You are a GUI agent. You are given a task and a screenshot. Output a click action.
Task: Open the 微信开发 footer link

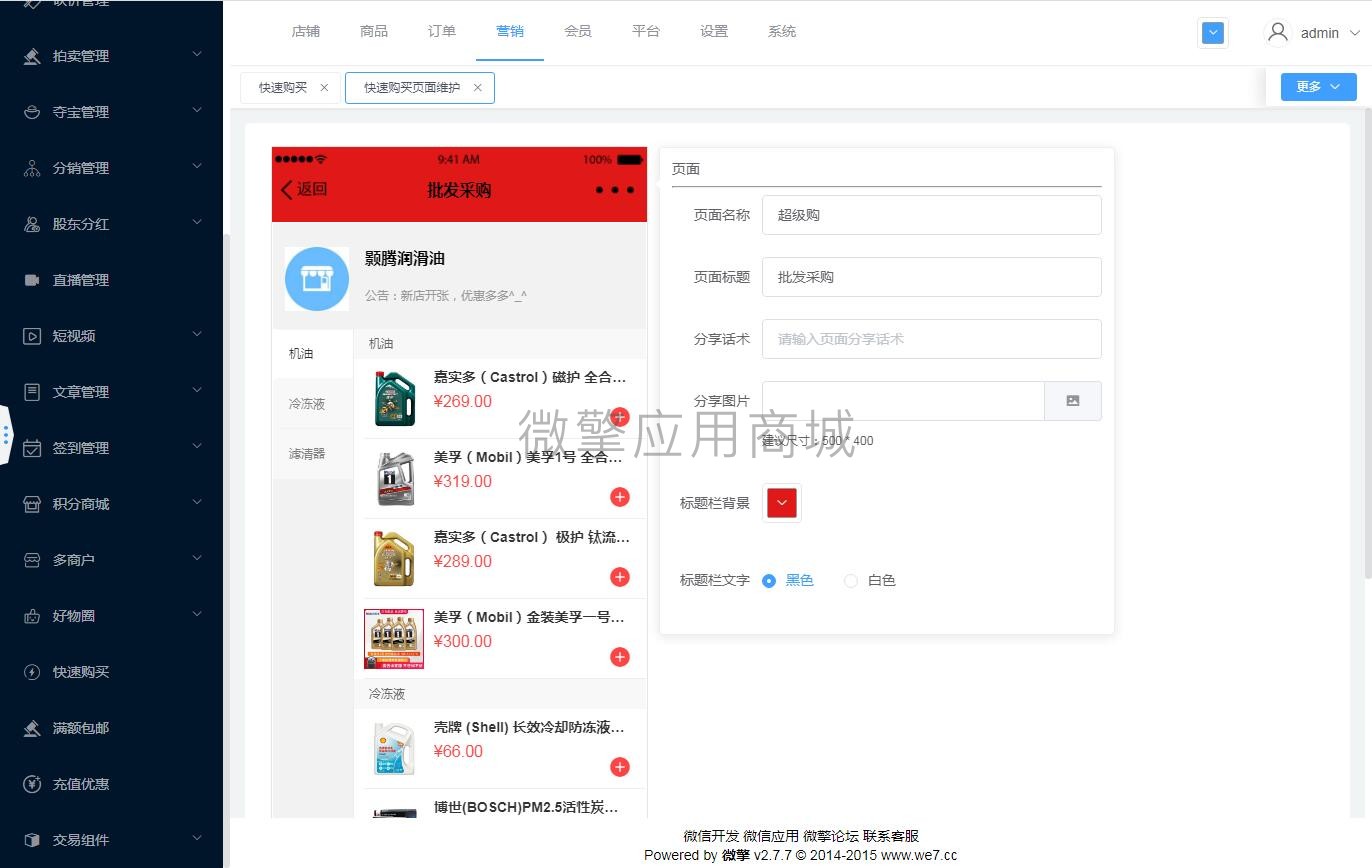click(711, 836)
